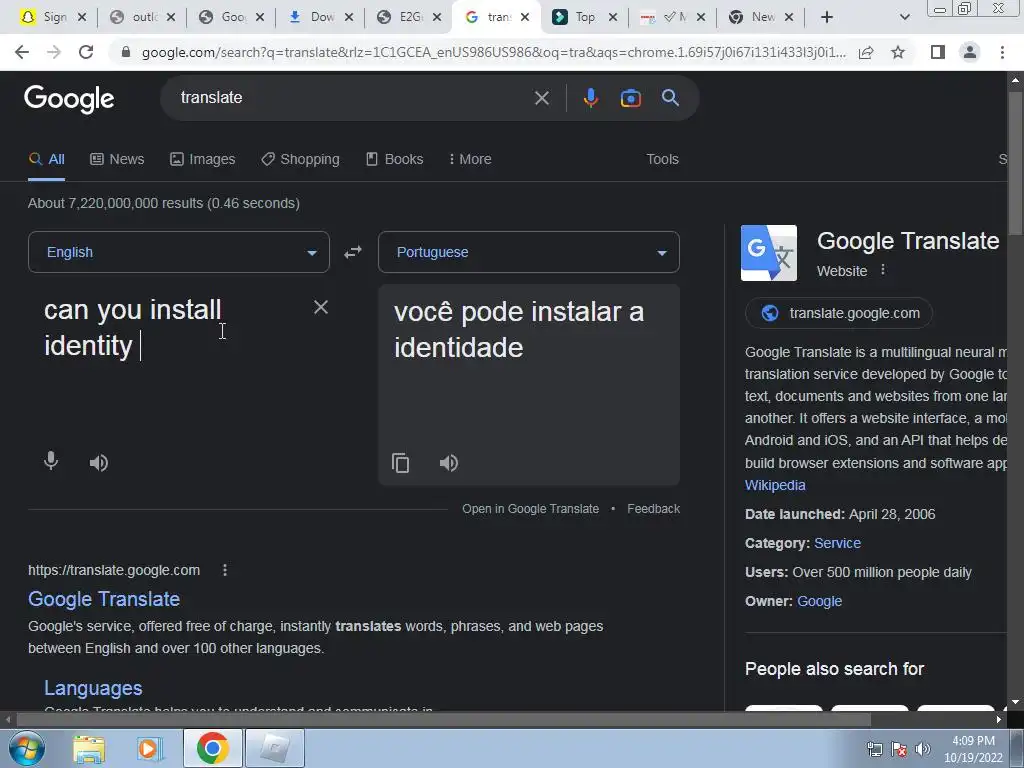Open Google Translate search result title

104,599
